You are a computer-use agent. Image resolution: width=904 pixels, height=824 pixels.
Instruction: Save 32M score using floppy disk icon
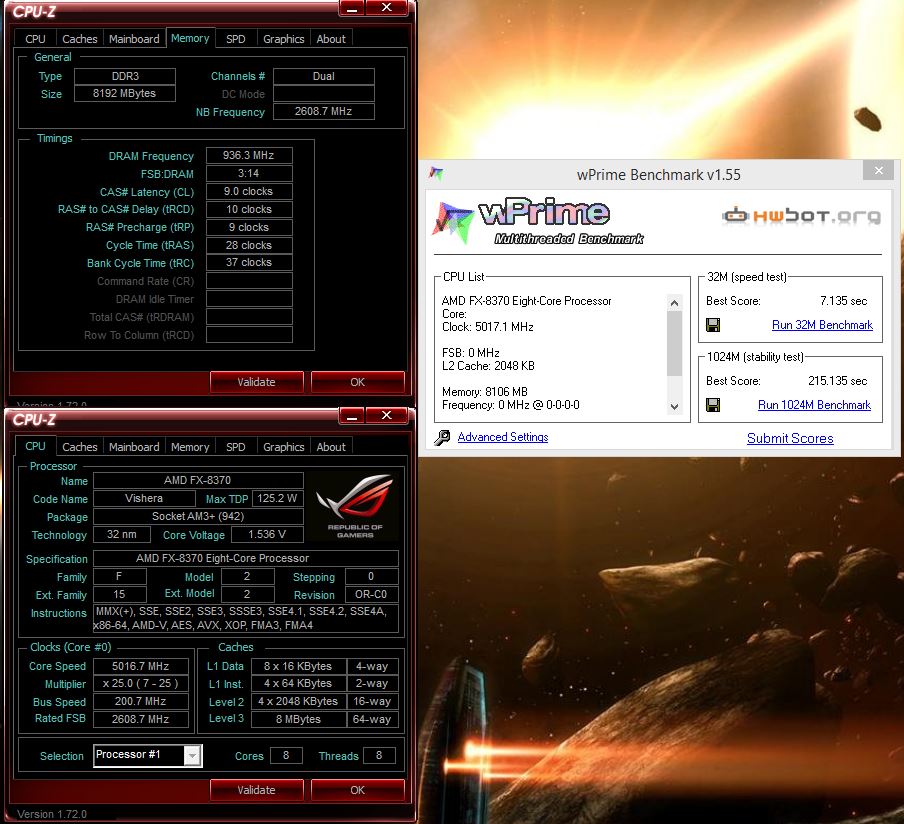[x=713, y=325]
